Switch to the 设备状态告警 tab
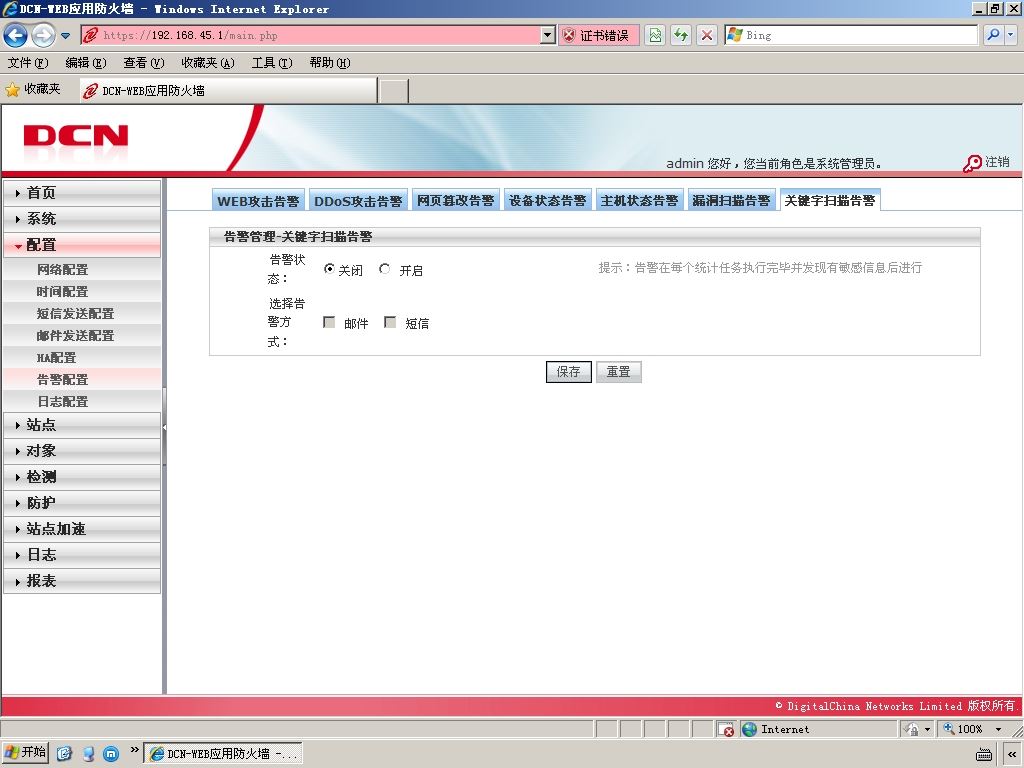The height and width of the screenshot is (768, 1024). 547,200
